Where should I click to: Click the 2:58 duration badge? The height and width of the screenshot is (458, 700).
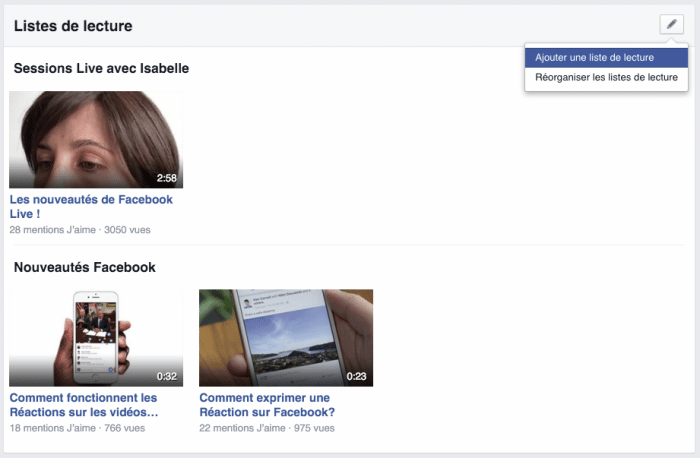(x=166, y=179)
